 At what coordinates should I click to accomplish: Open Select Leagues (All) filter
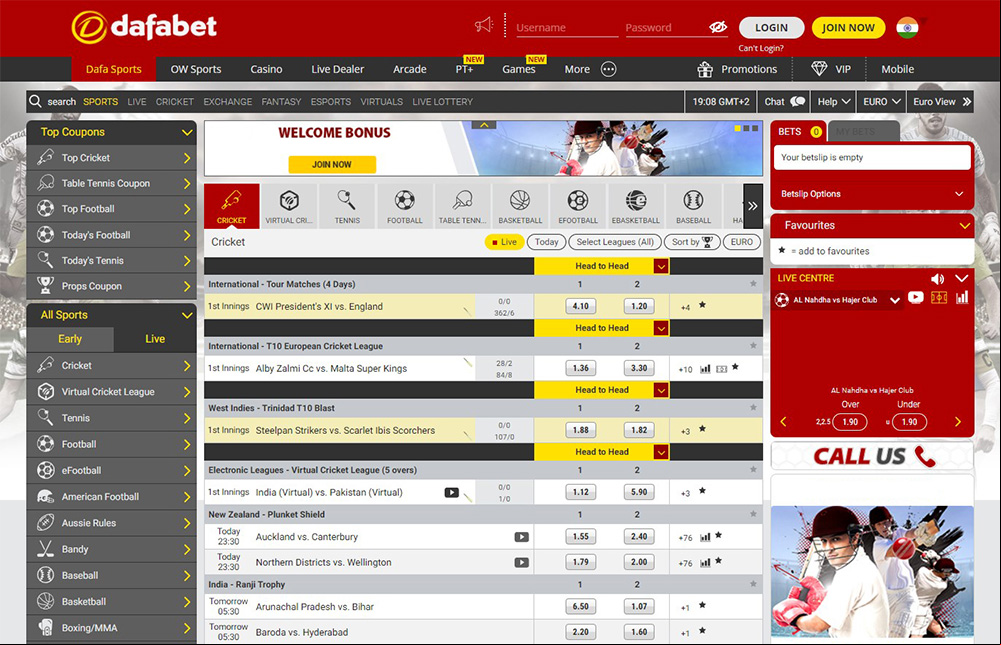click(615, 242)
